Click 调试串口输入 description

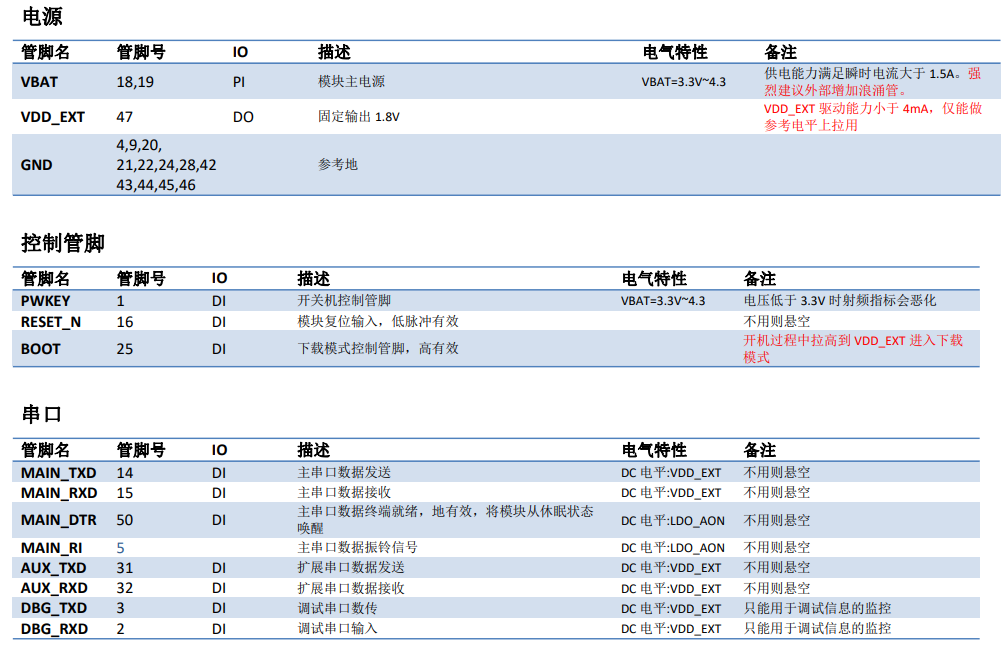(337, 628)
